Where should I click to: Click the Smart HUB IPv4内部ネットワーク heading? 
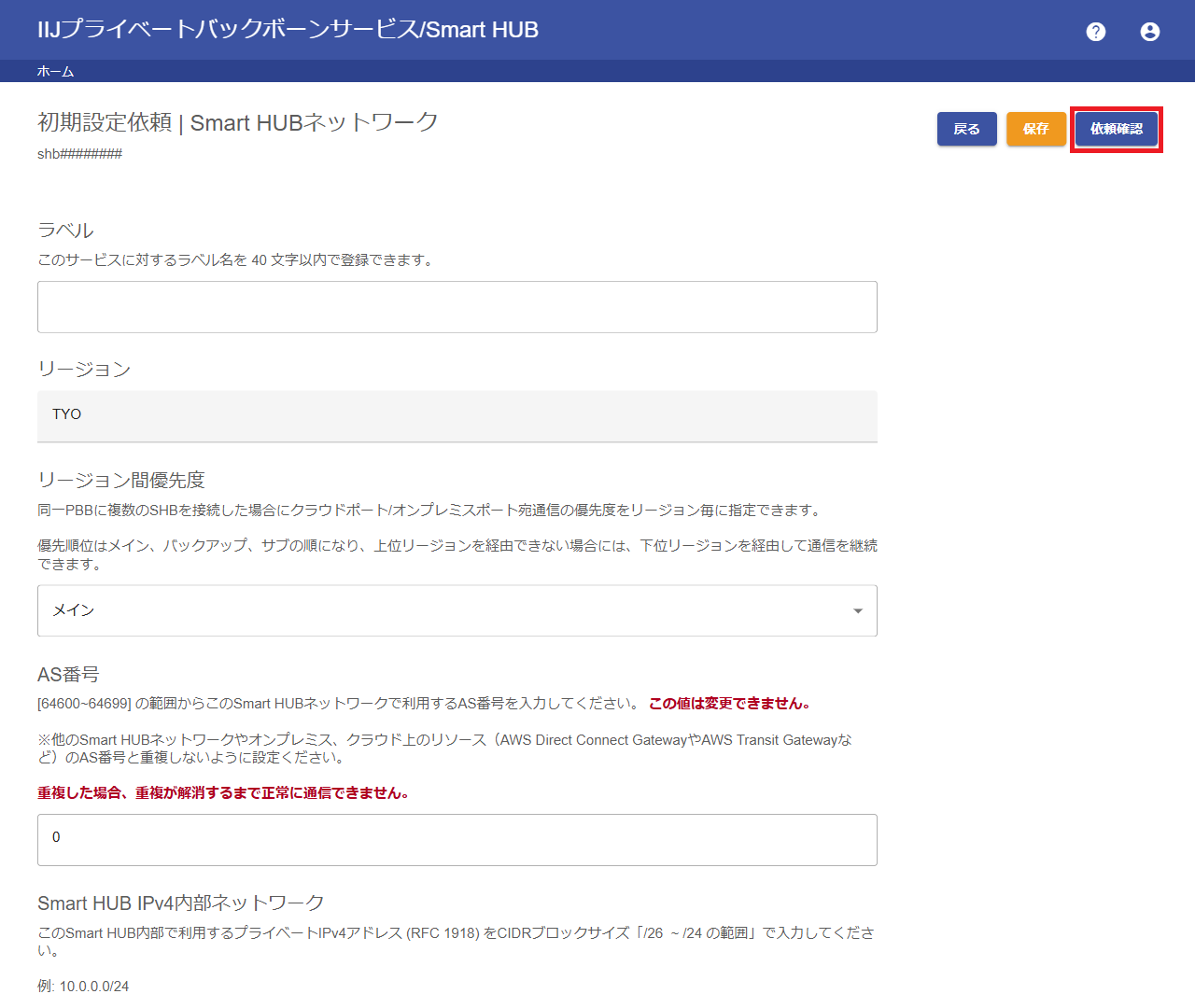[x=181, y=903]
